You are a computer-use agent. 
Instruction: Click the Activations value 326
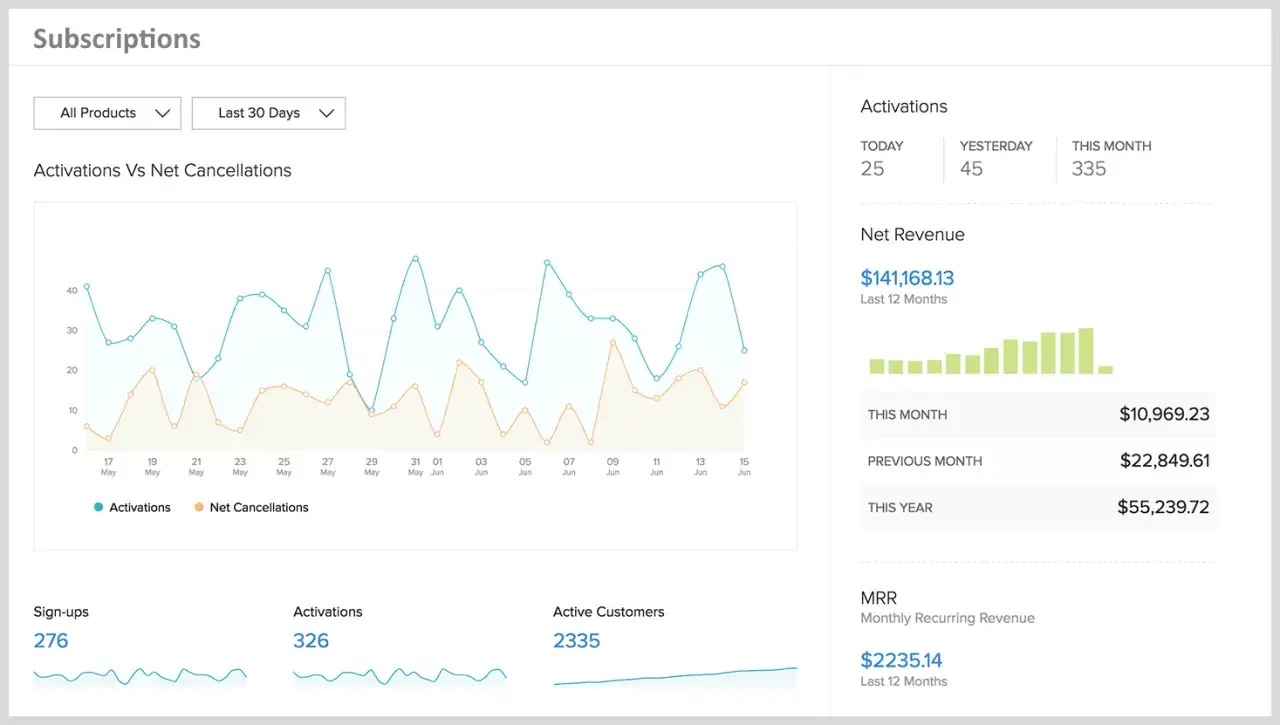[311, 640]
